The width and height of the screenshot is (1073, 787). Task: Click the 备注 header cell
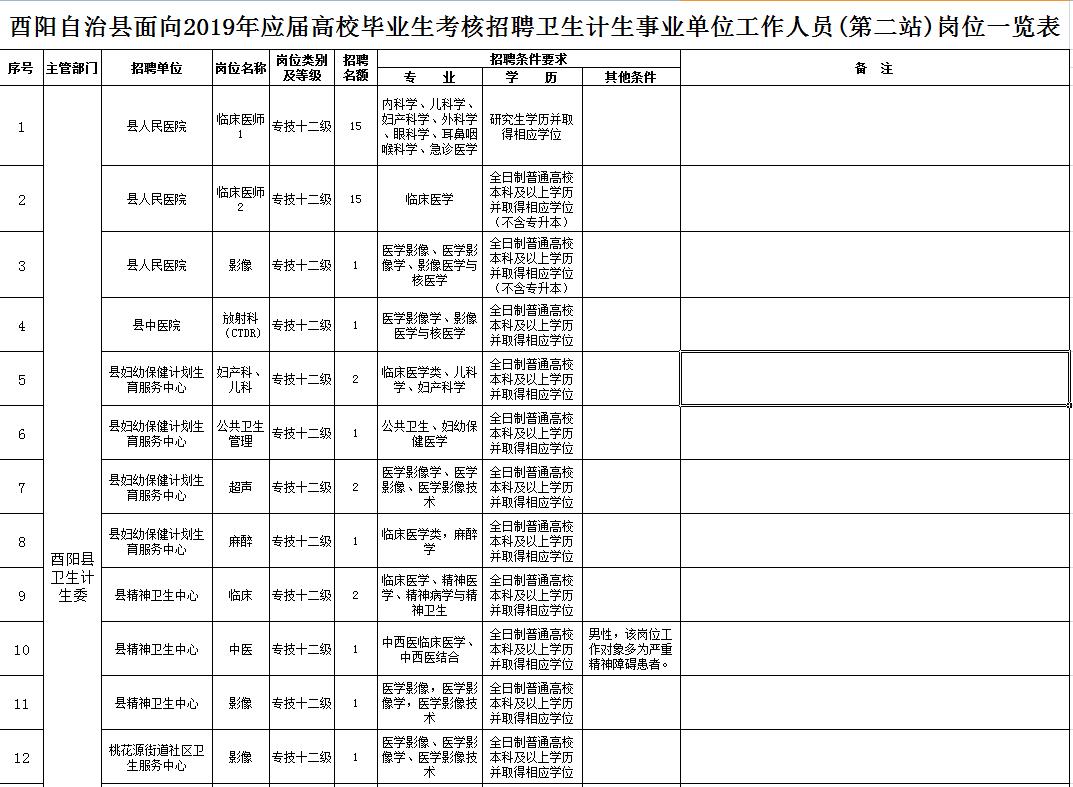(875, 68)
